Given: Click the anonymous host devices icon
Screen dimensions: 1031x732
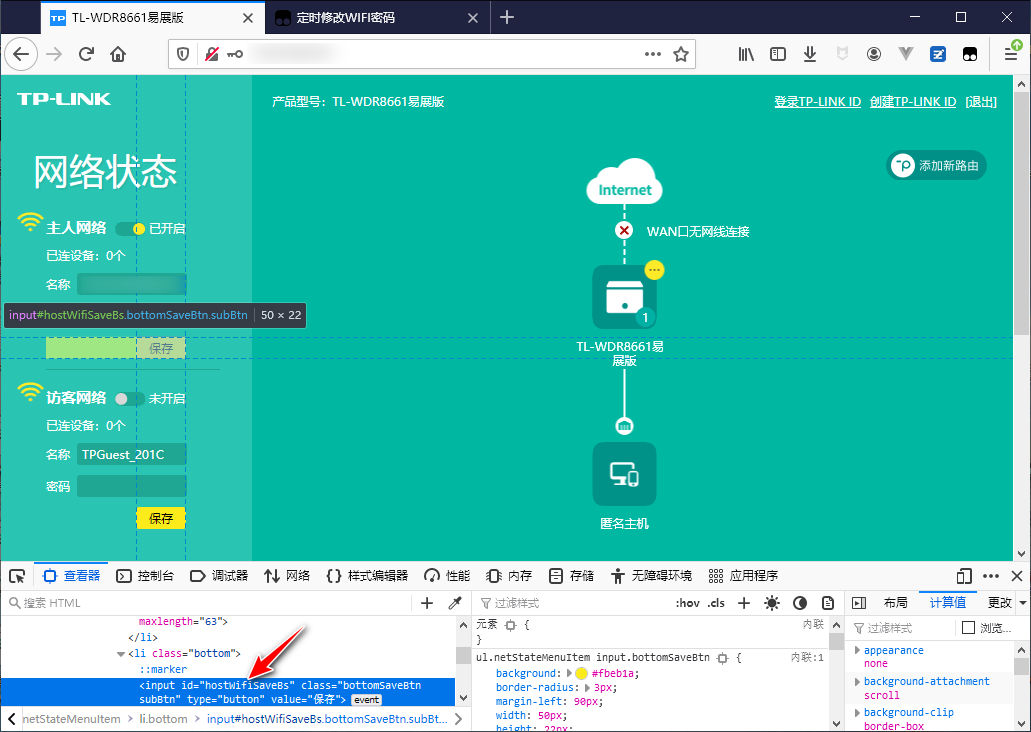Looking at the screenshot, I should 624,474.
